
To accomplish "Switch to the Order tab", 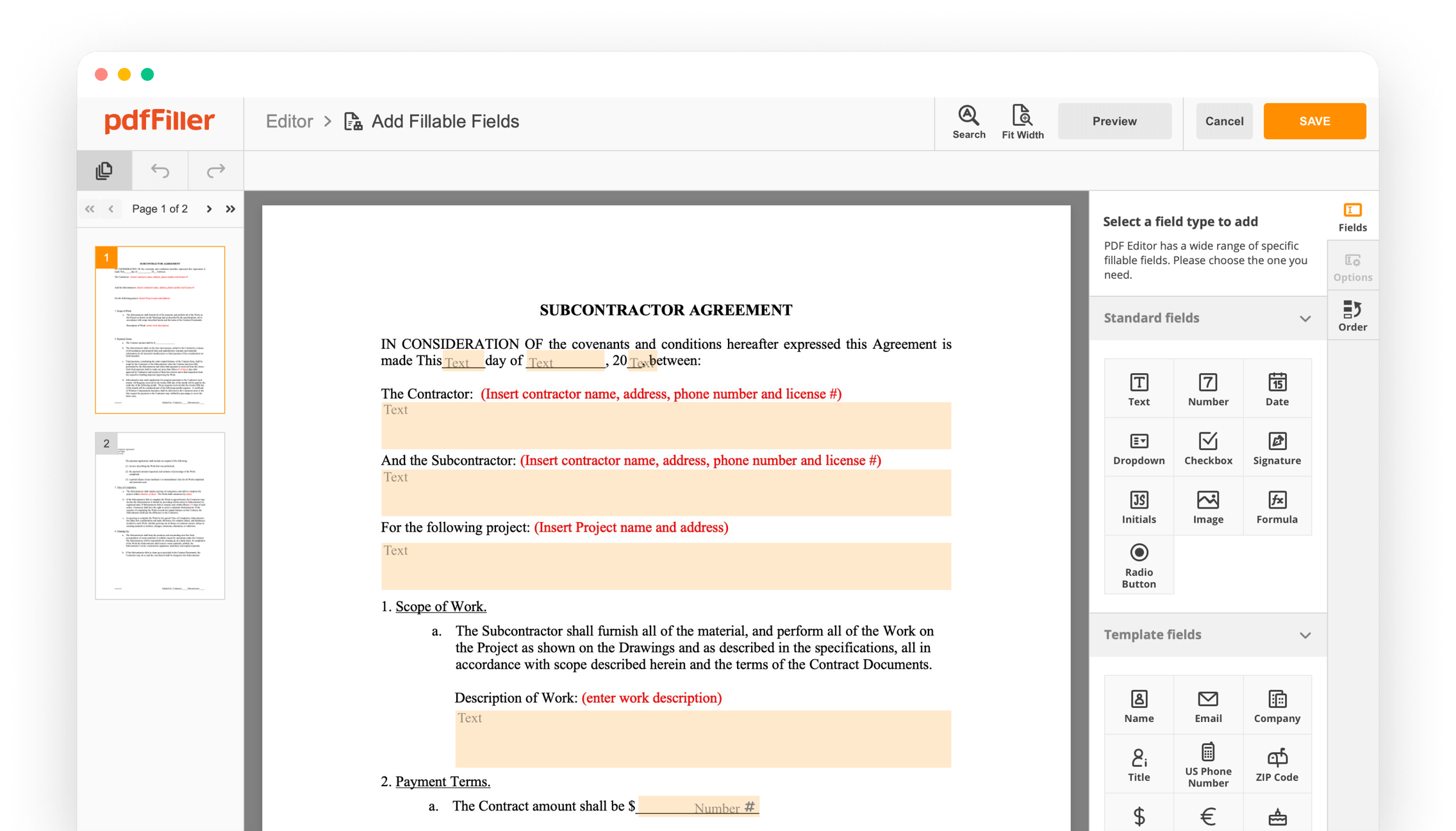I will pos(1353,315).
